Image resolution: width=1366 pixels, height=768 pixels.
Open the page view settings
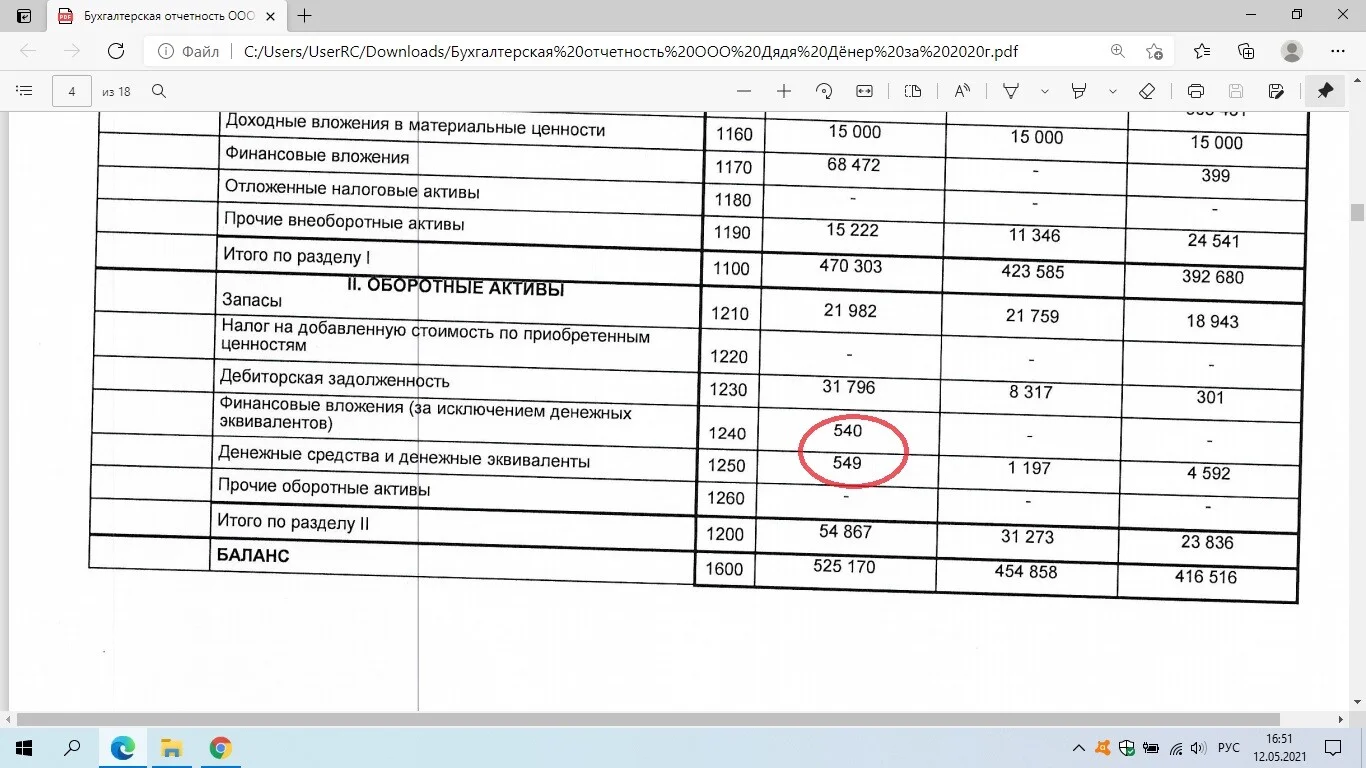click(x=913, y=91)
